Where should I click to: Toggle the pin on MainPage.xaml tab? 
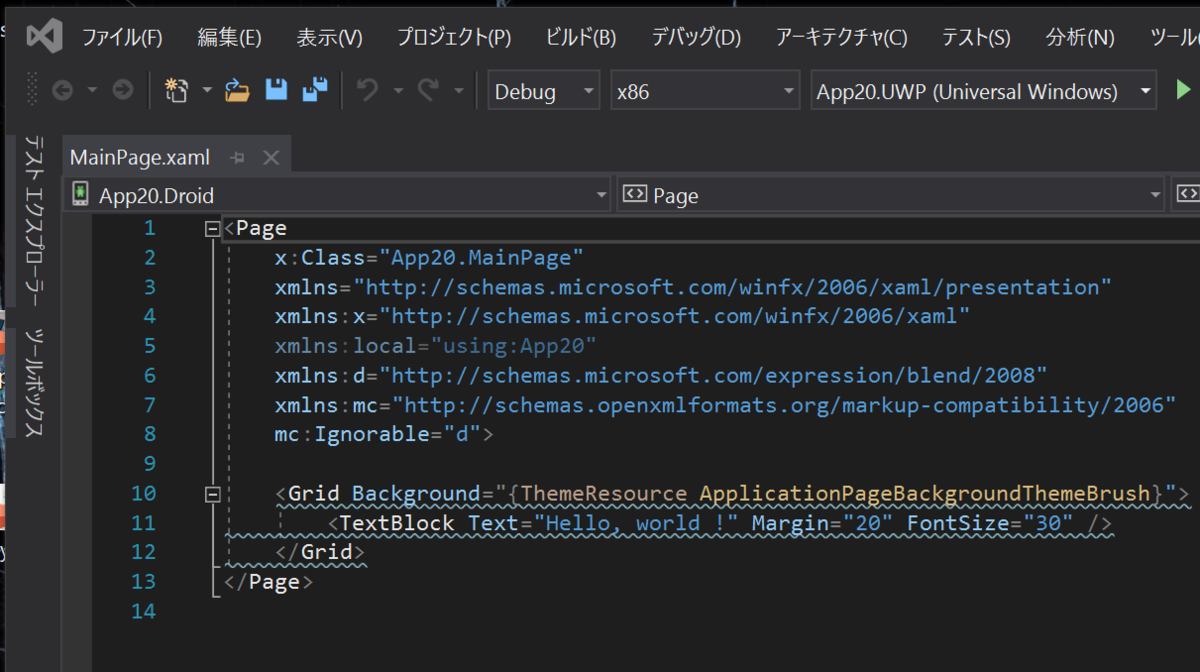pyautogui.click(x=237, y=158)
